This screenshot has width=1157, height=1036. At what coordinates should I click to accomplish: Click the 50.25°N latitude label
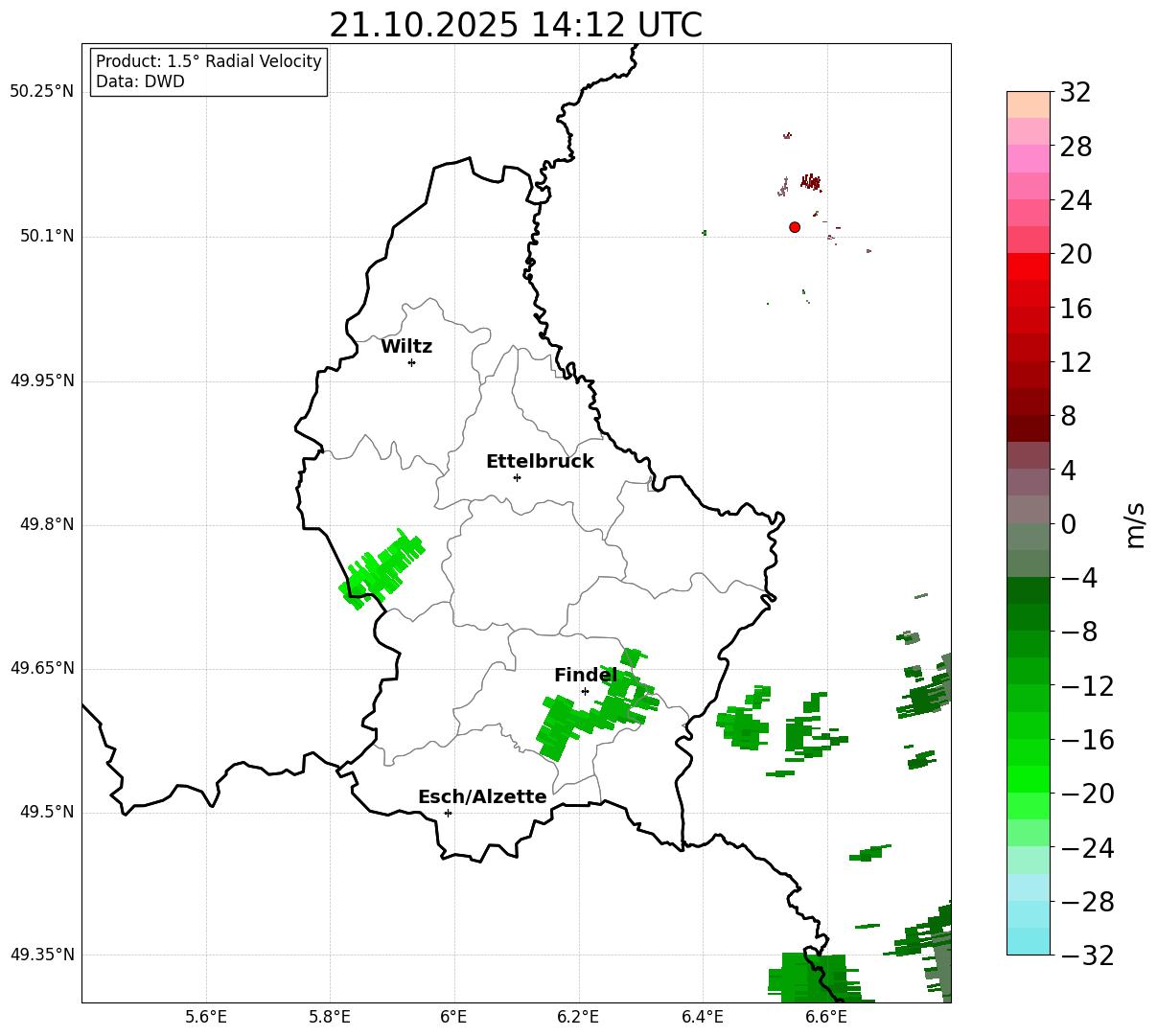(41, 92)
